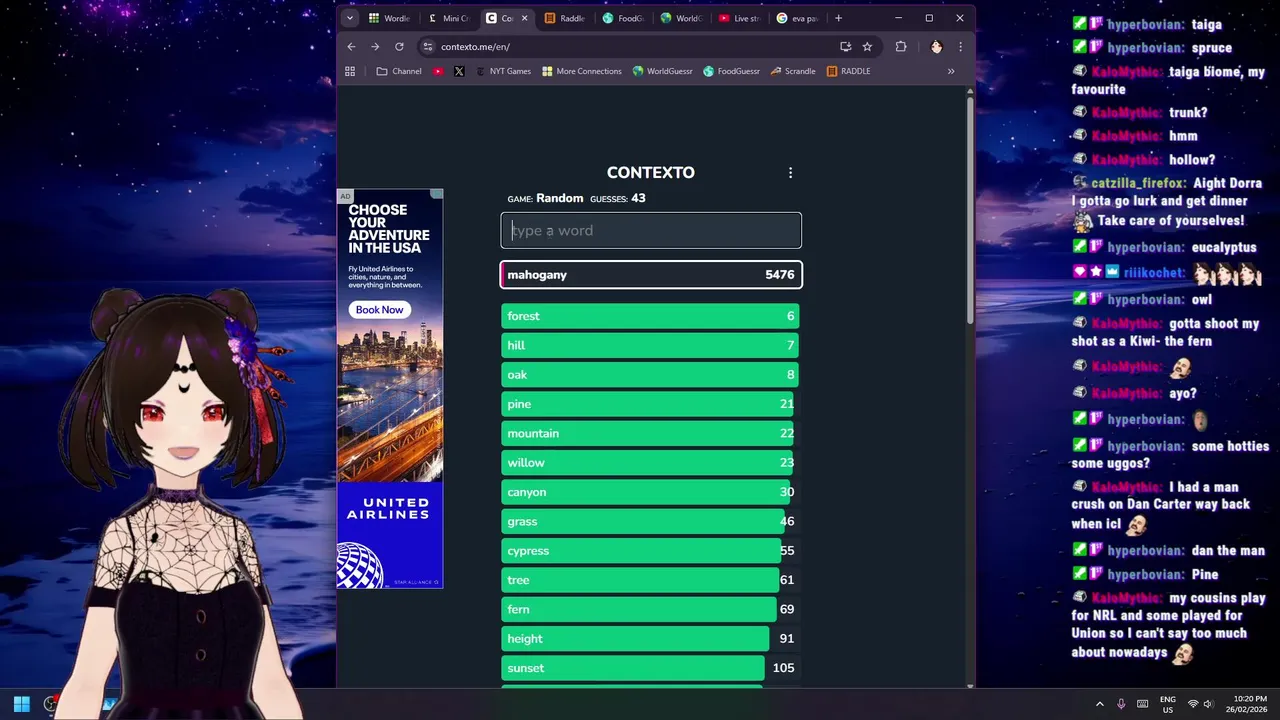Expand the overflow bookmarks chevron

[x=950, y=71]
